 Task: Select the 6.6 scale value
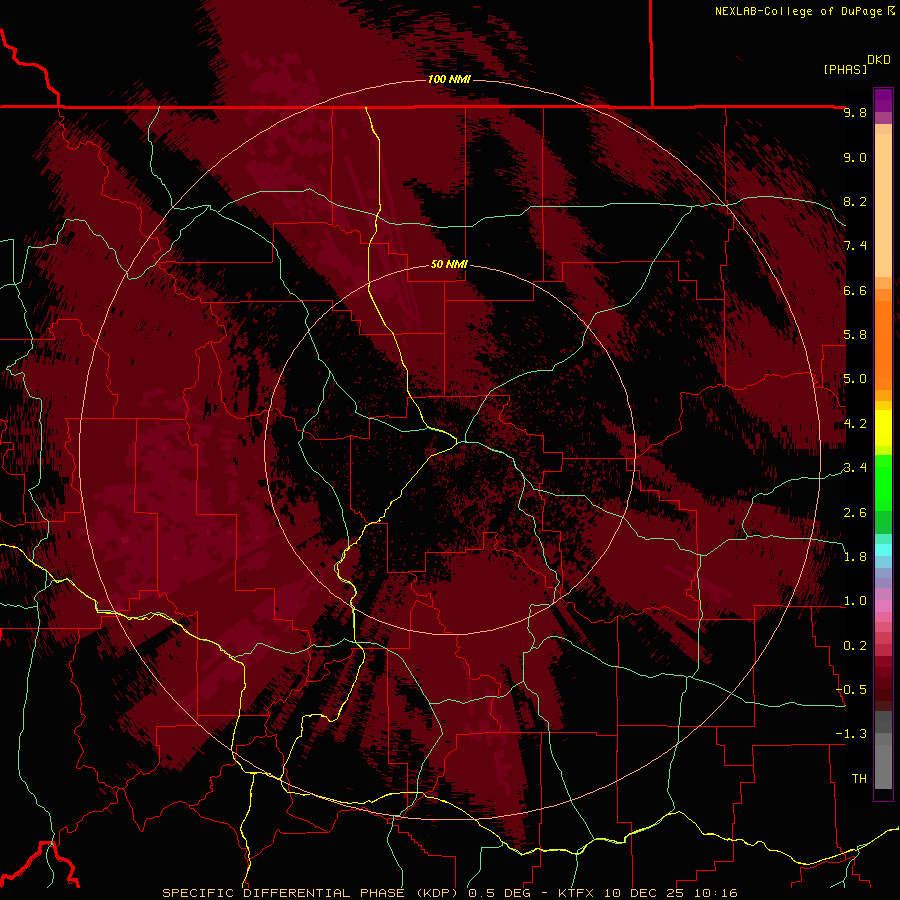855,290
